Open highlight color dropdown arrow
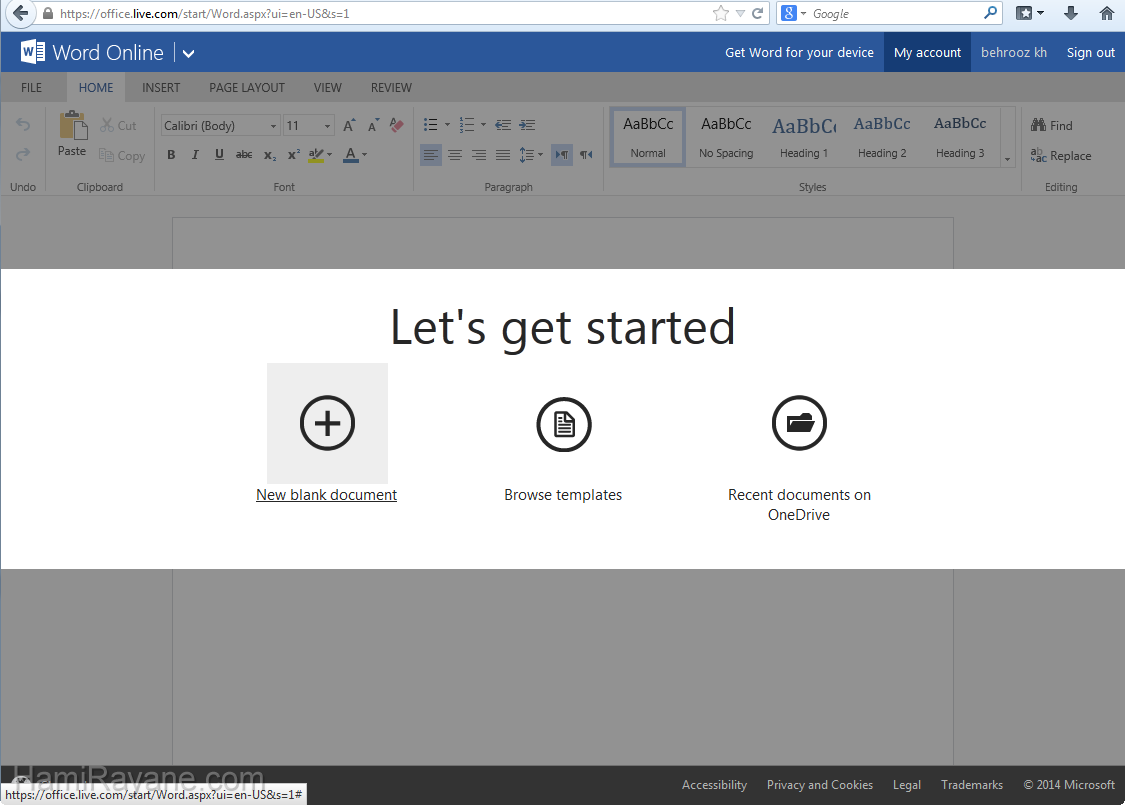Screen dimensions: 1125x805 pyautogui.click(x=329, y=155)
